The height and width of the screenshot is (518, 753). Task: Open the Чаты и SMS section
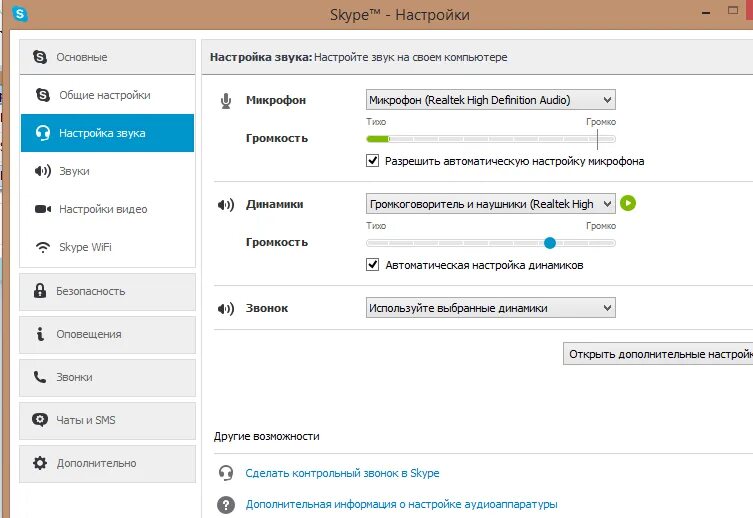coord(108,421)
